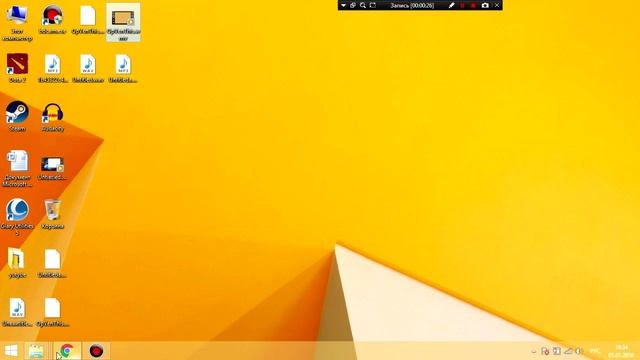640x360 pixels.
Task: Click the overlapping windows icon in recording toolbar
Action: point(353,5)
